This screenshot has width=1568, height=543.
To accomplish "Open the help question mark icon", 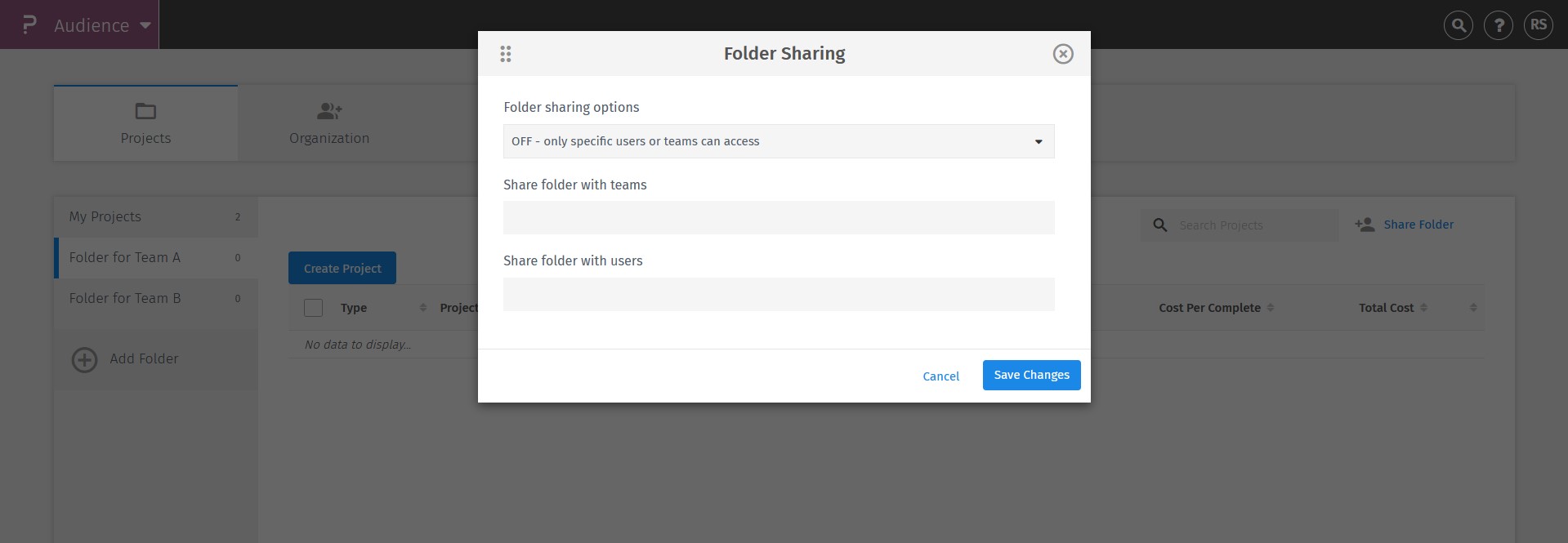I will coord(1498,25).
